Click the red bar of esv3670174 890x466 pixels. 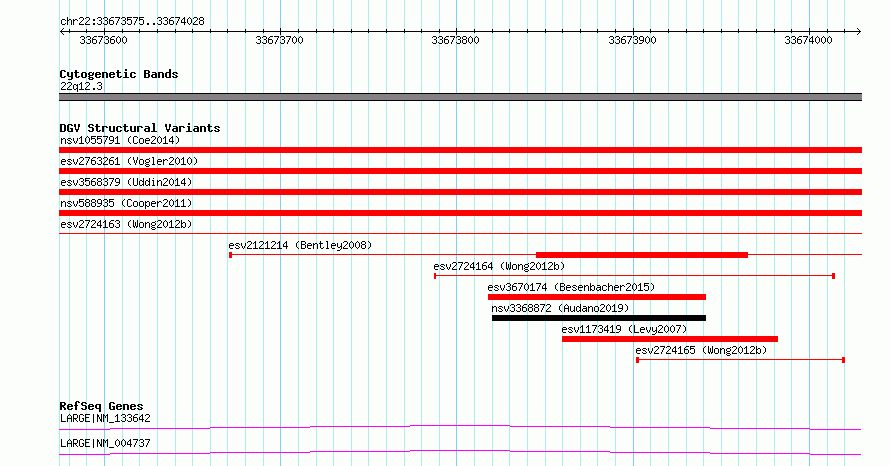(x=597, y=297)
